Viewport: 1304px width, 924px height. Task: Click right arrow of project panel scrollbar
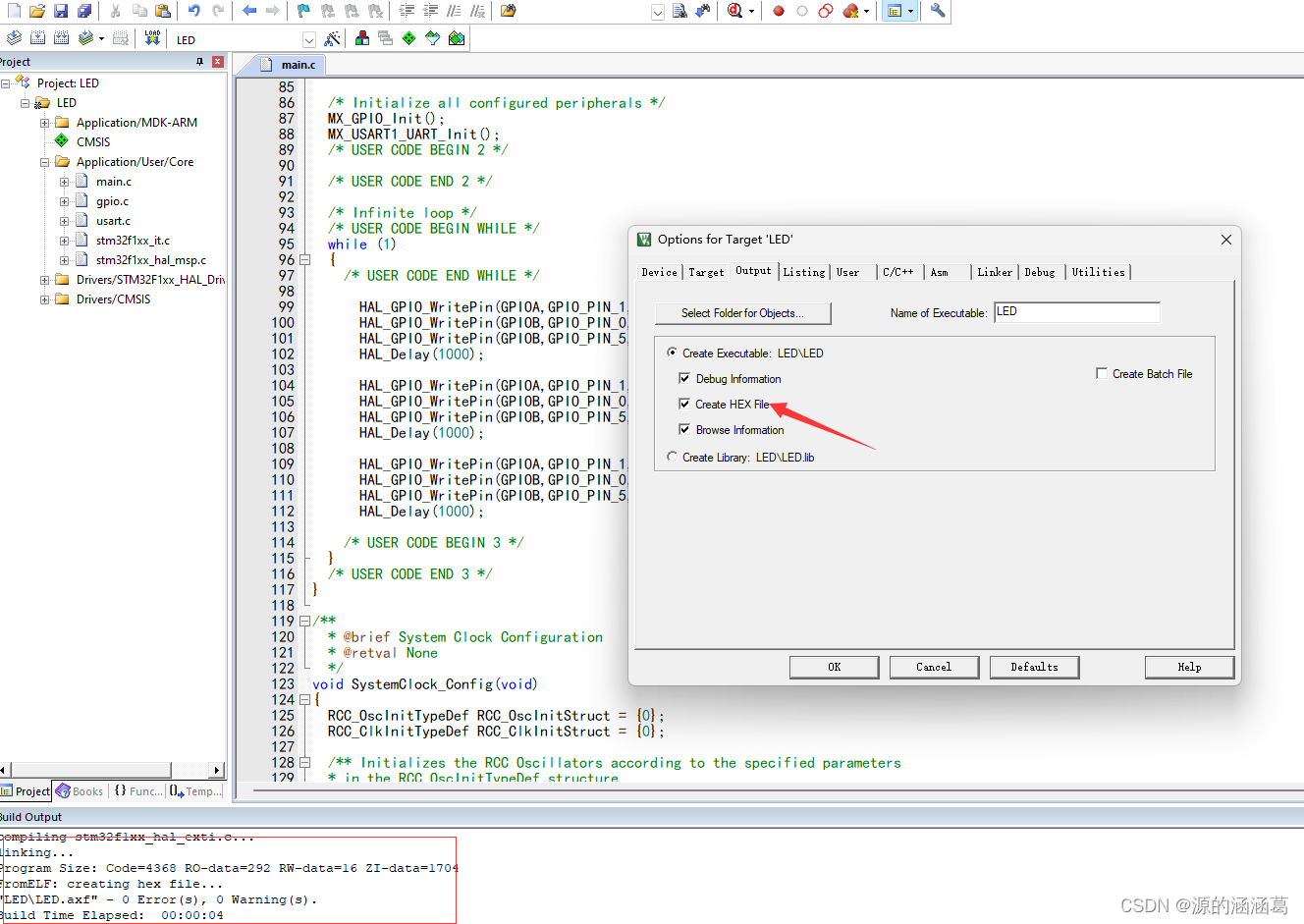coord(217,771)
